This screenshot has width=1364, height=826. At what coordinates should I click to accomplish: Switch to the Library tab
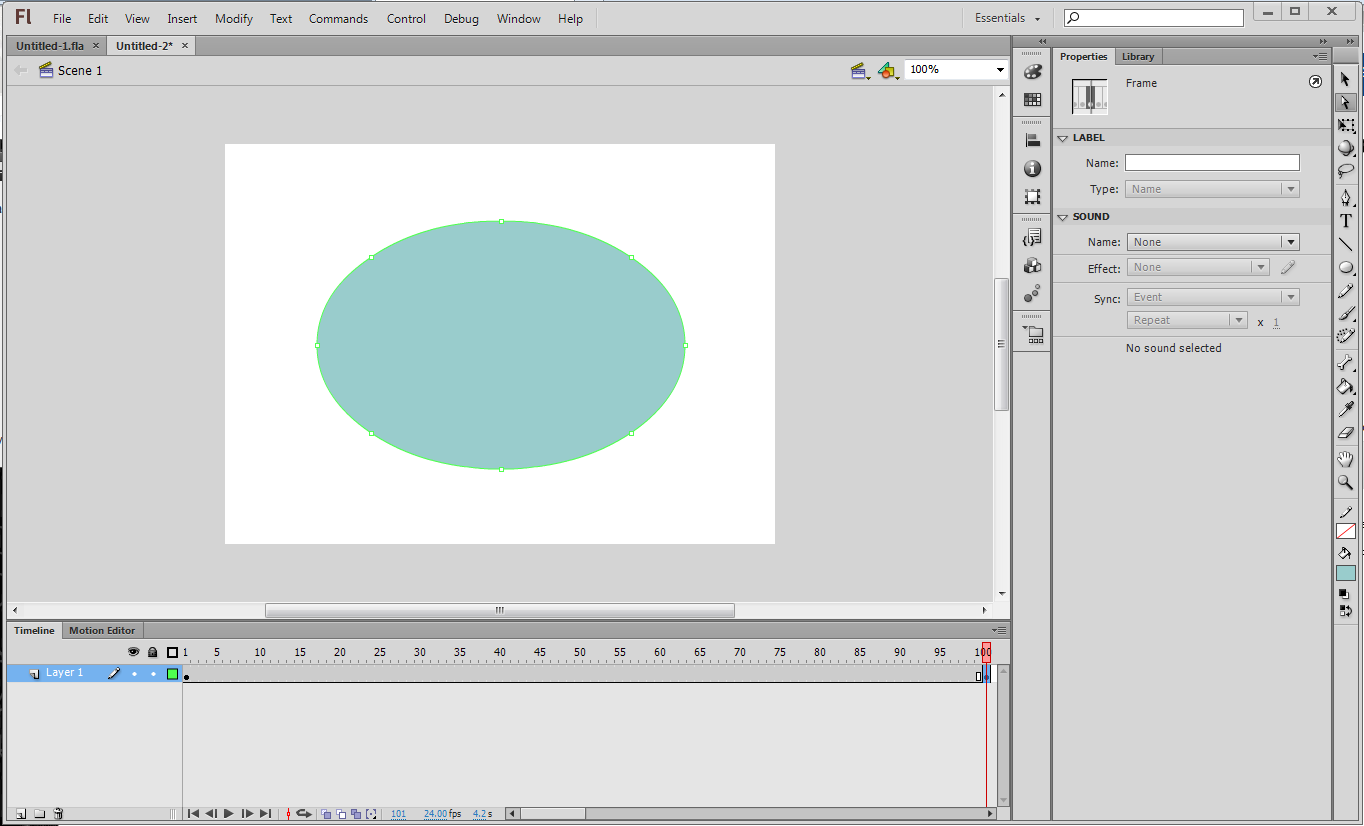tap(1138, 57)
